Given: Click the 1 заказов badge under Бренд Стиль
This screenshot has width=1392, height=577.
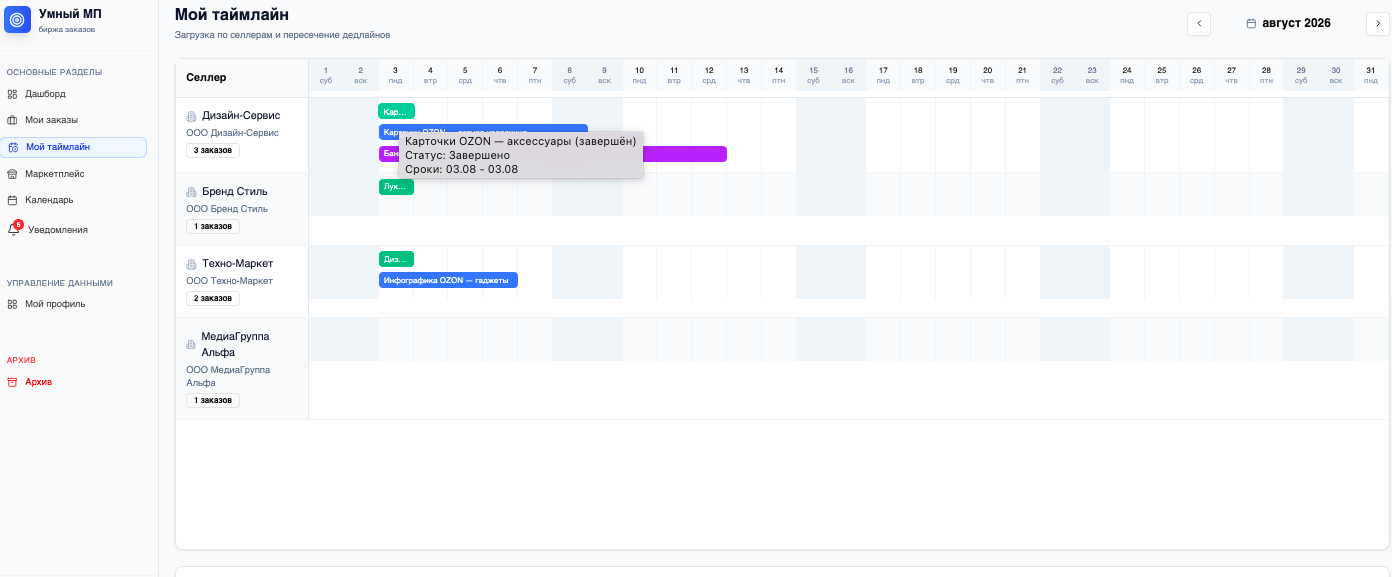Looking at the screenshot, I should 213,227.
